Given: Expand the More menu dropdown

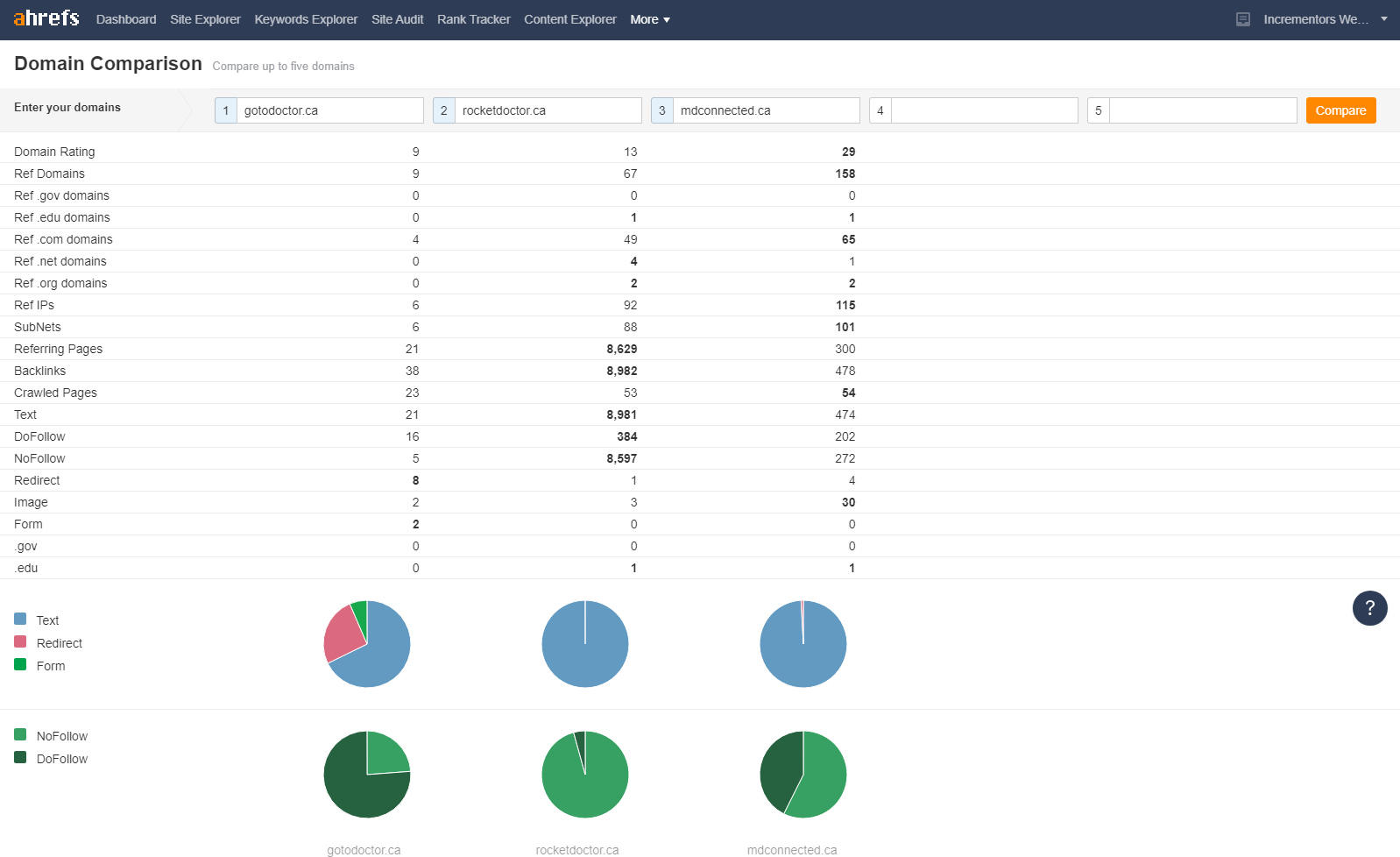Looking at the screenshot, I should point(649,19).
